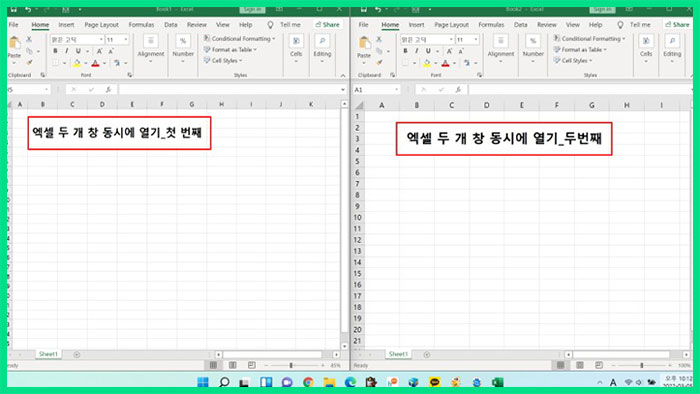Open Windows Start menu on taskbar
Screen dimensions: 700x394
[x=203, y=382]
